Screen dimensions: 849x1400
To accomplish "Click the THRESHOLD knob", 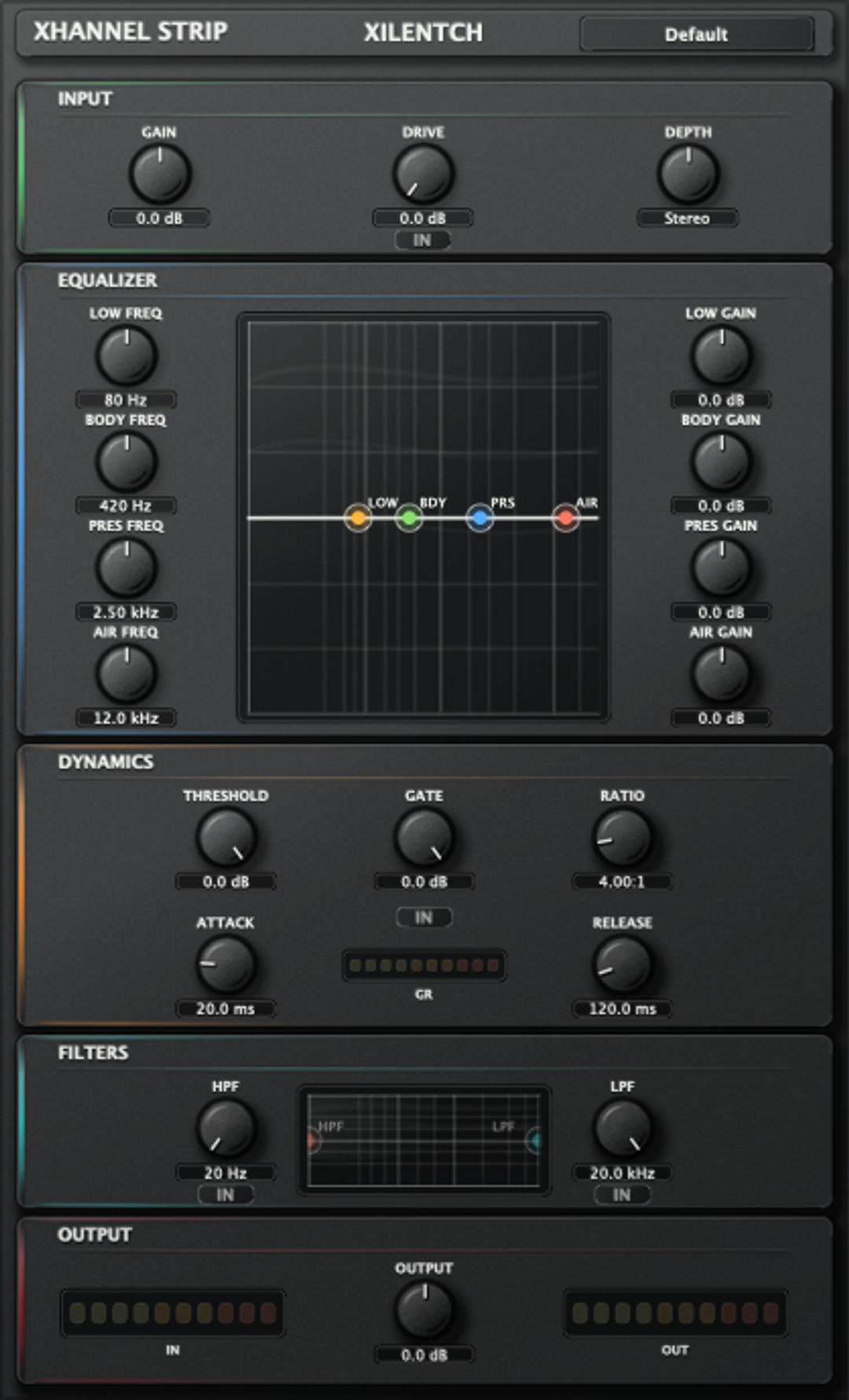I will coord(226,838).
